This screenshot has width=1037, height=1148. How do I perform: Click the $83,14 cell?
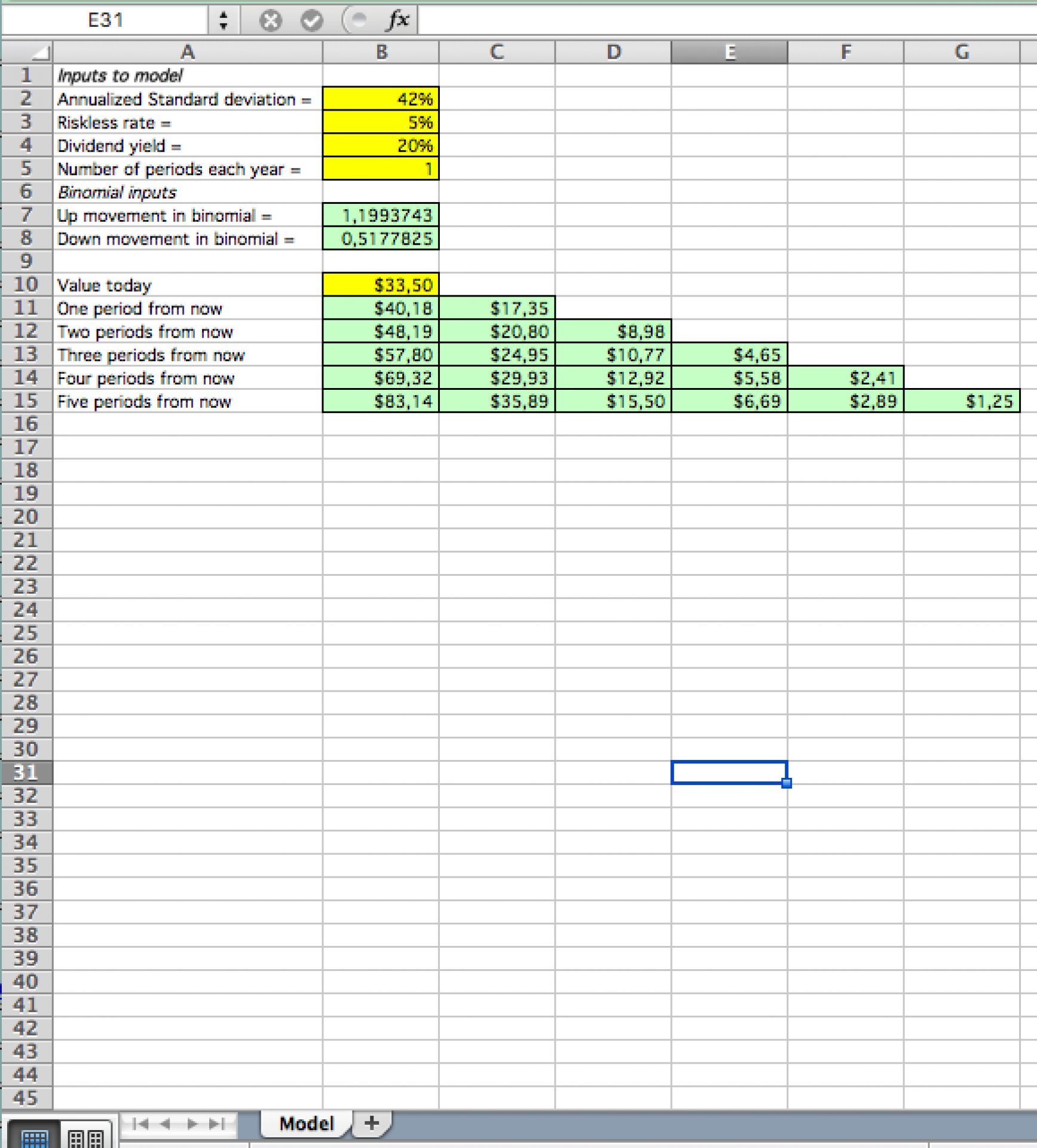(381, 401)
